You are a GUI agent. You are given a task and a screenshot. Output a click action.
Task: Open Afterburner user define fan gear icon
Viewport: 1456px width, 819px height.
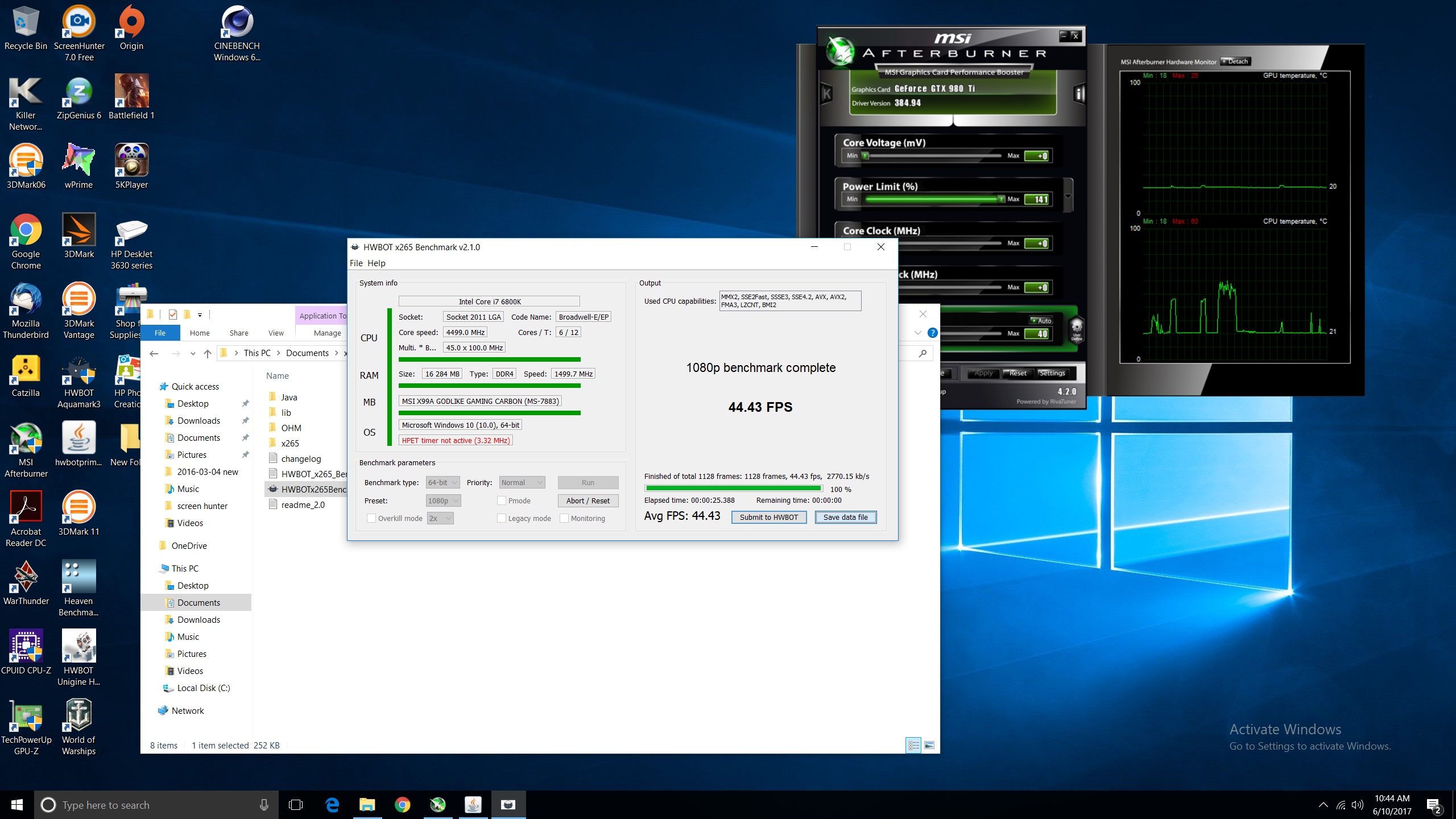coord(1077,329)
